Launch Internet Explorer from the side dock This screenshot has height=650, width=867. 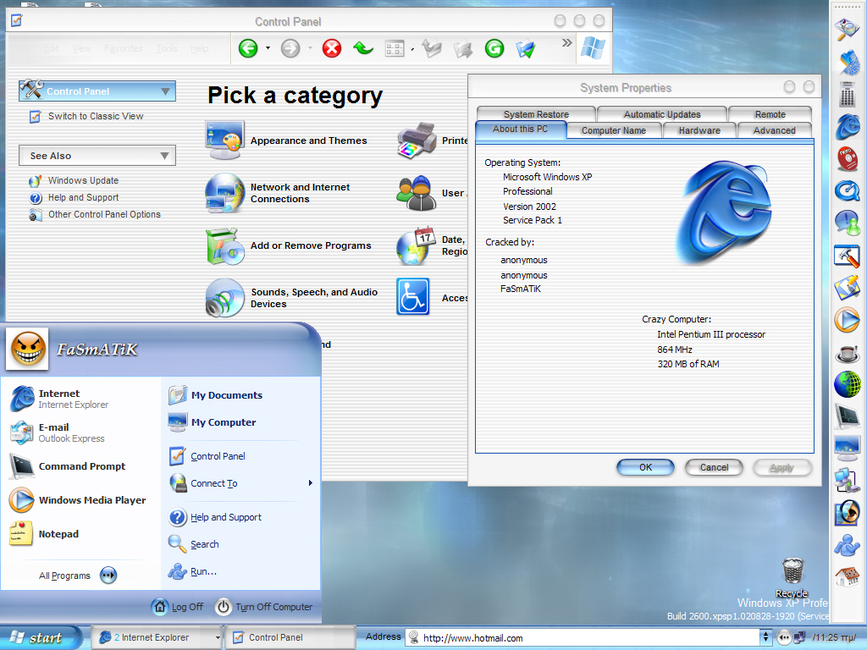pos(847,127)
